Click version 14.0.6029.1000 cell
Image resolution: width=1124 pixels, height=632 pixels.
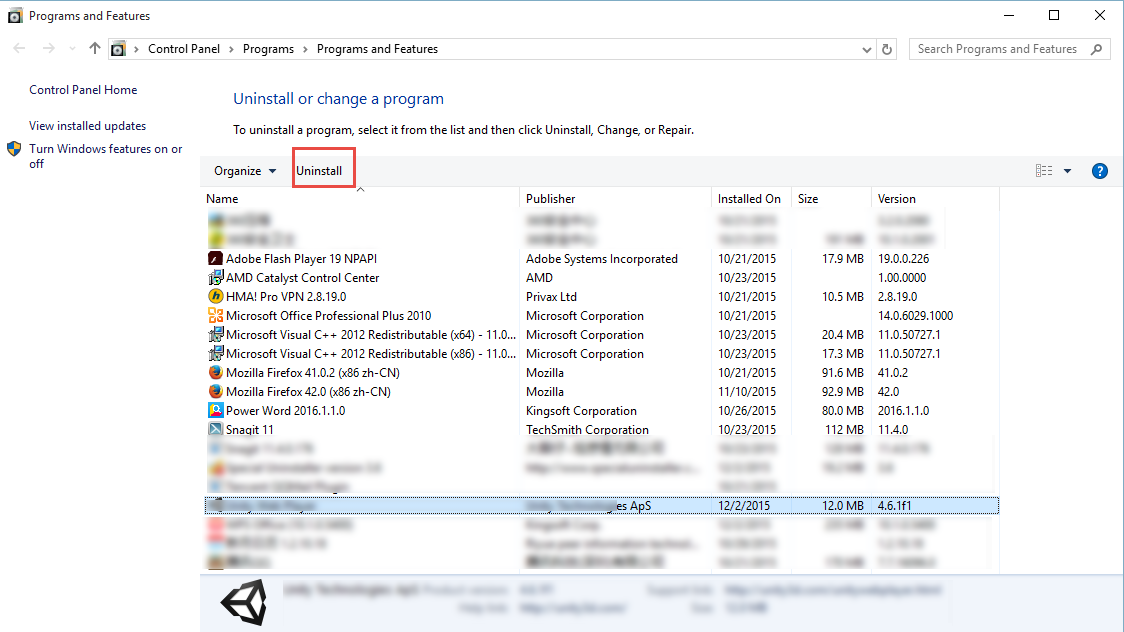pos(915,315)
